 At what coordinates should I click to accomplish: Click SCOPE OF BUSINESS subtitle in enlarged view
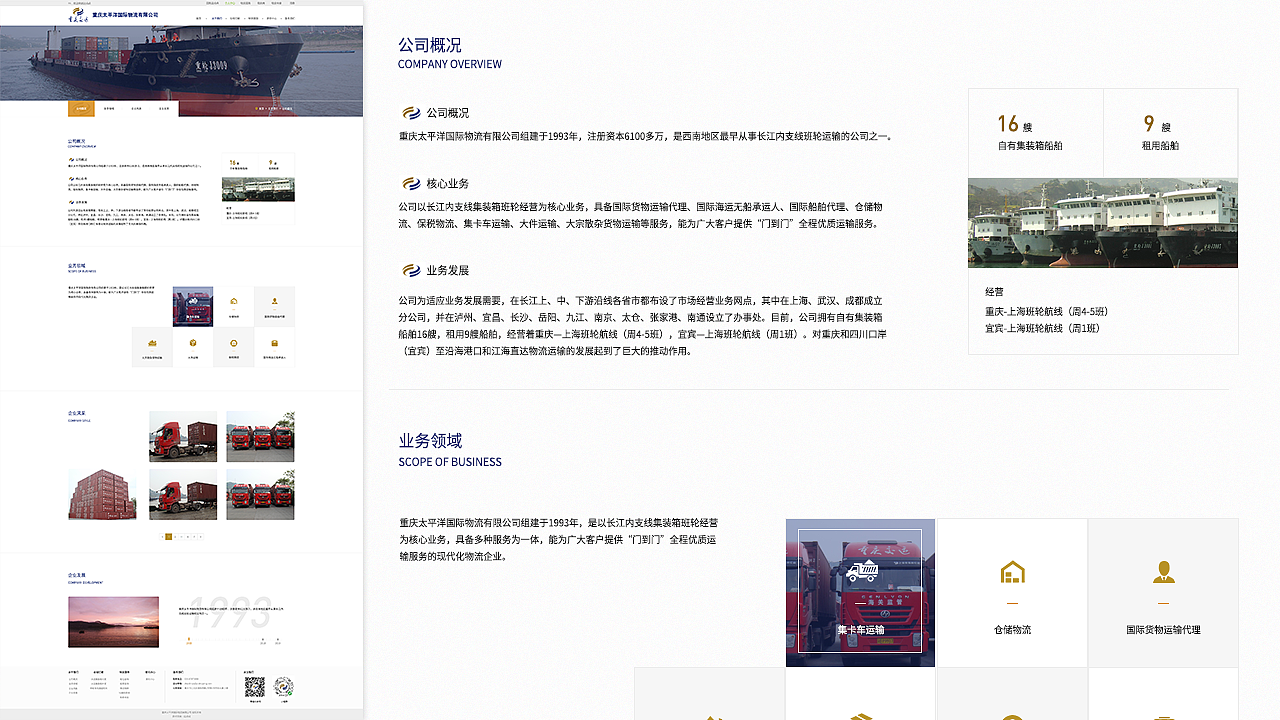[450, 462]
